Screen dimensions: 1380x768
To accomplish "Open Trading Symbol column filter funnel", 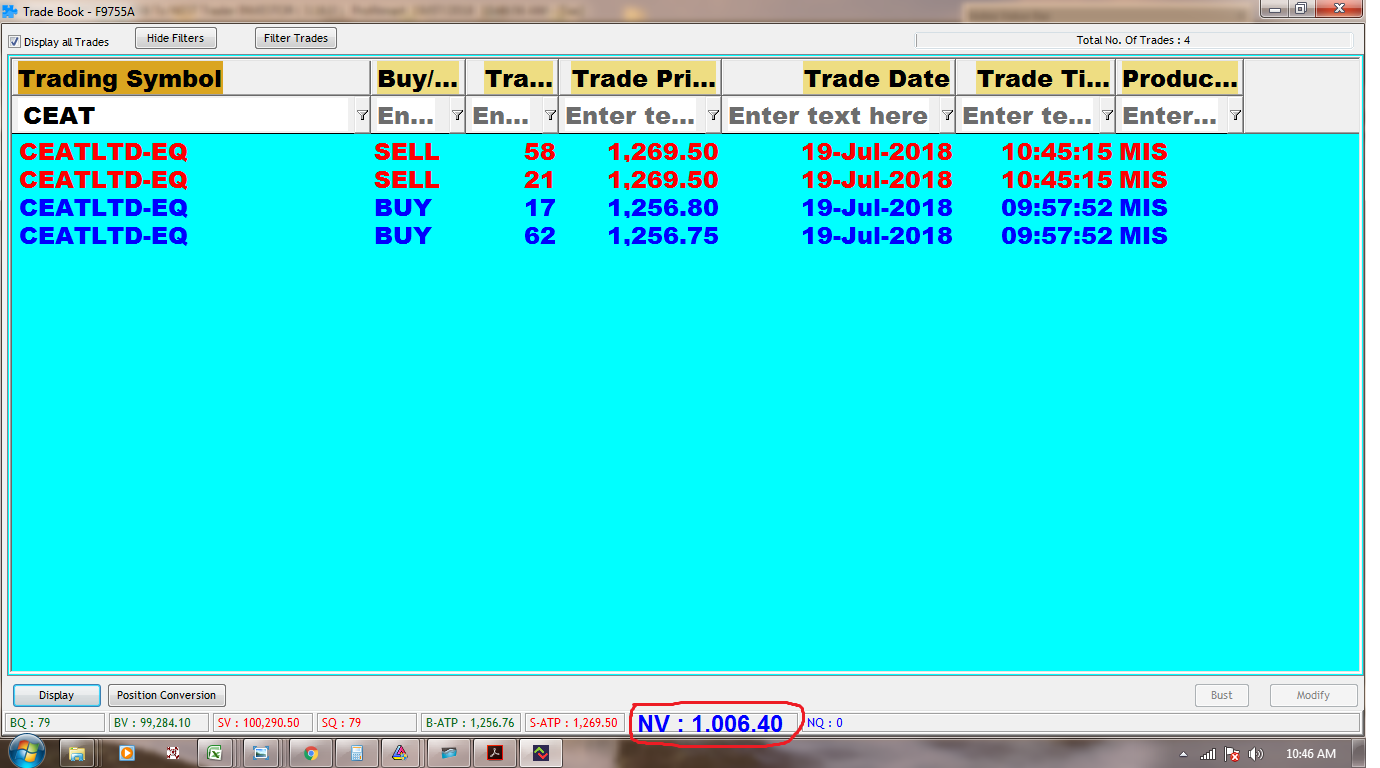I will [362, 116].
